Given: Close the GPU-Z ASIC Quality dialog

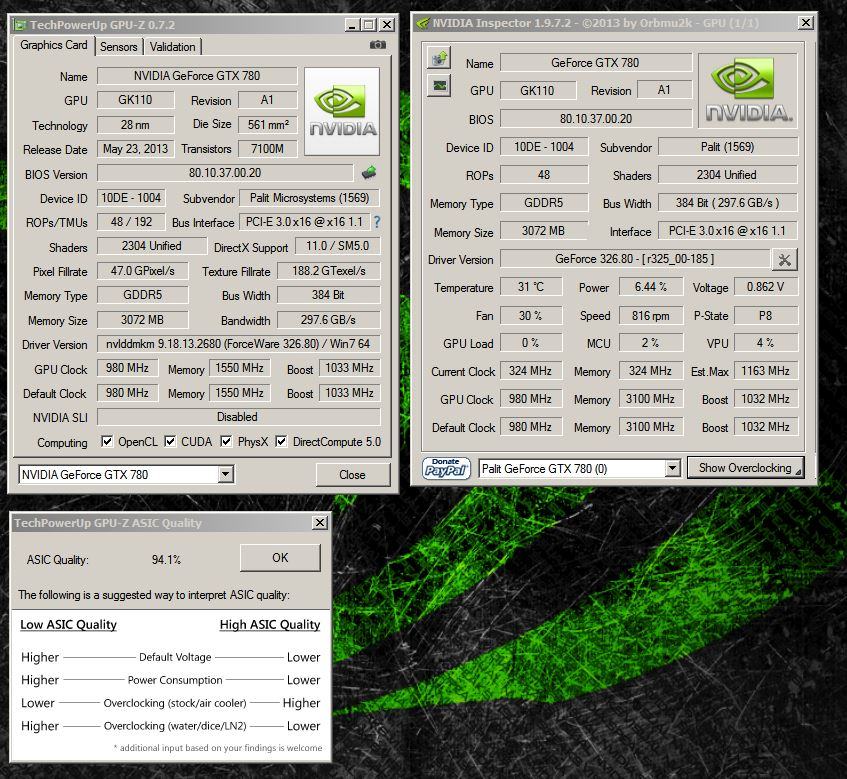Looking at the screenshot, I should tap(320, 522).
